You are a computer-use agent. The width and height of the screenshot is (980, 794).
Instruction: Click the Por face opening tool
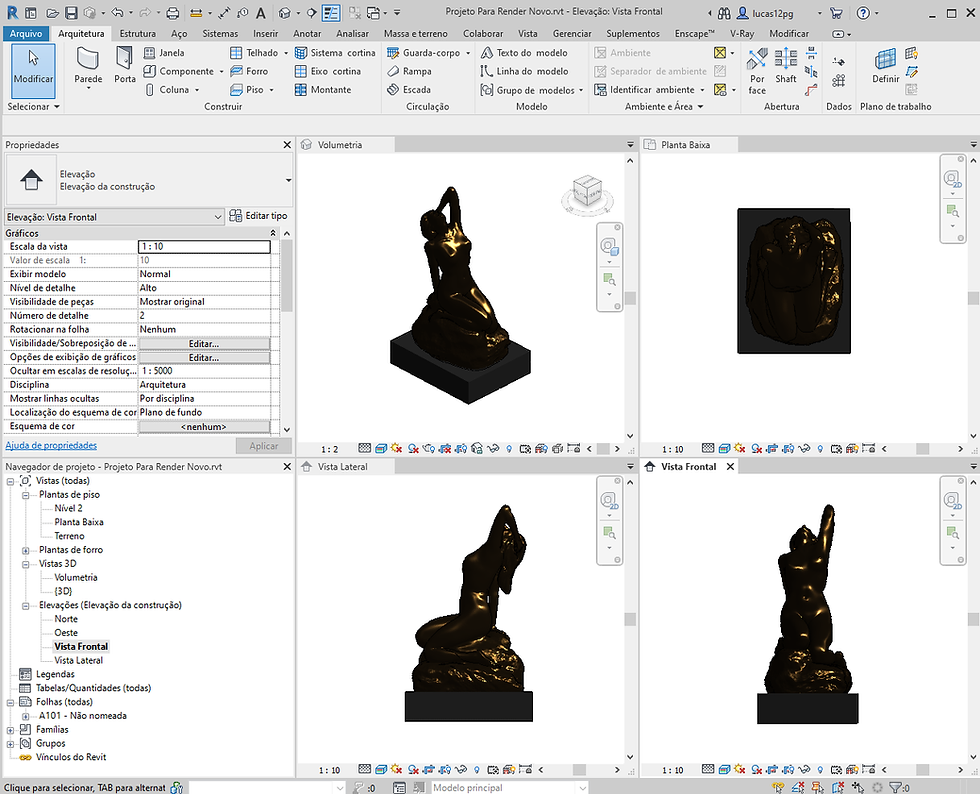pos(757,71)
